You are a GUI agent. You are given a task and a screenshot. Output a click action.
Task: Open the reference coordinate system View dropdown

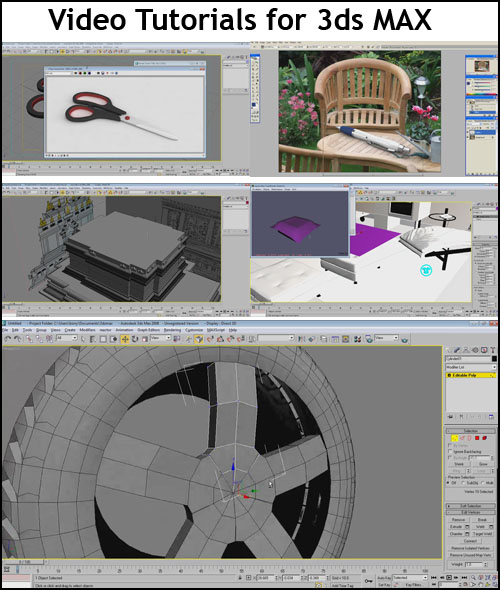(160, 338)
